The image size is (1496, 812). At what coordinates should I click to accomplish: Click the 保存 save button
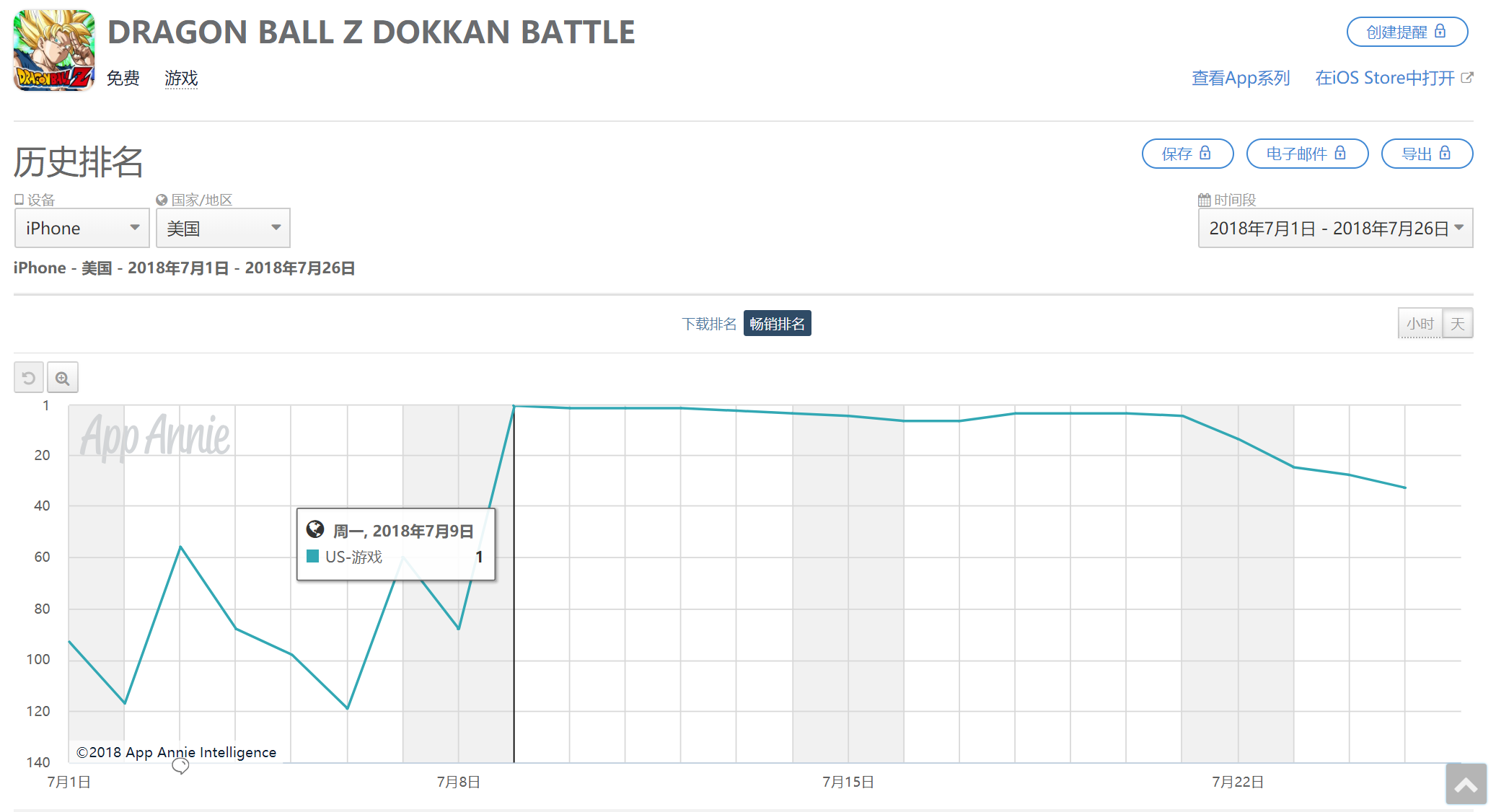pyautogui.click(x=1187, y=154)
